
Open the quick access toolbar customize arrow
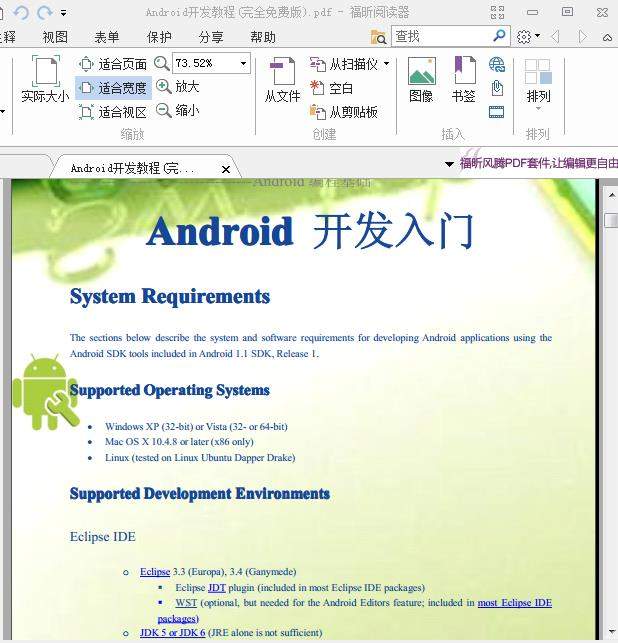(64, 13)
